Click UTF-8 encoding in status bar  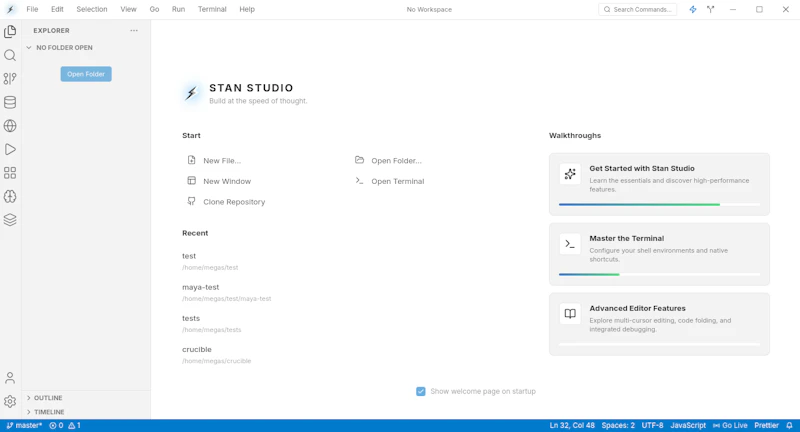point(653,425)
